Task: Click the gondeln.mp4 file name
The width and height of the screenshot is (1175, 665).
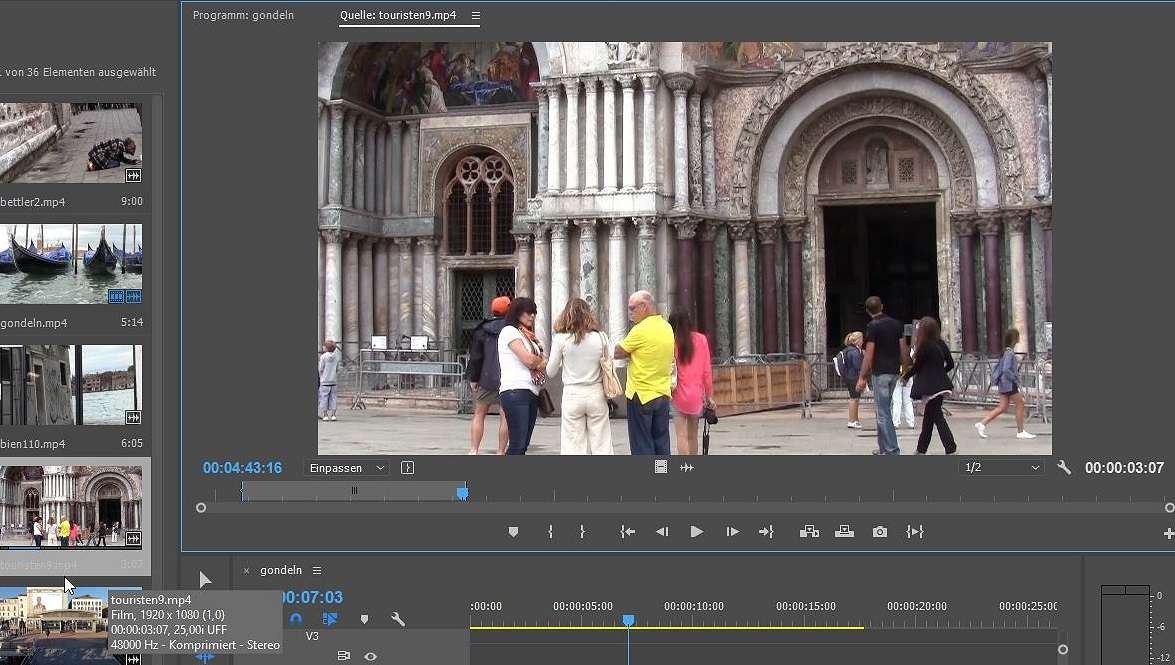Action: click(x=34, y=323)
